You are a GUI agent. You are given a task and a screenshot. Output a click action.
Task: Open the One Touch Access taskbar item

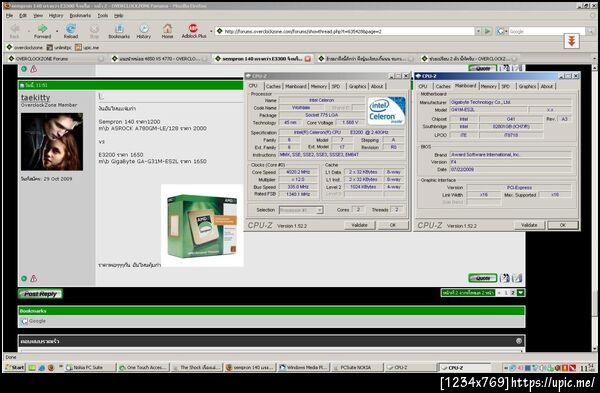click(143, 367)
